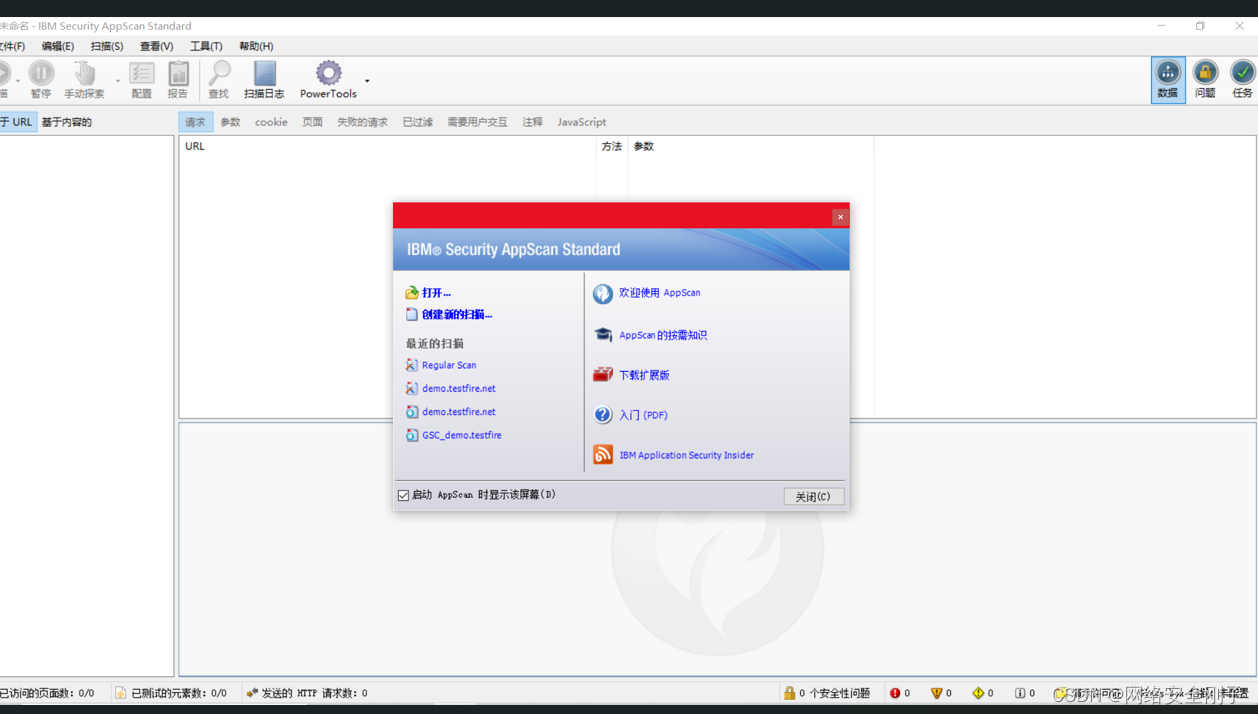Open the 帮助(H) menu
This screenshot has width=1258, height=714.
[256, 46]
